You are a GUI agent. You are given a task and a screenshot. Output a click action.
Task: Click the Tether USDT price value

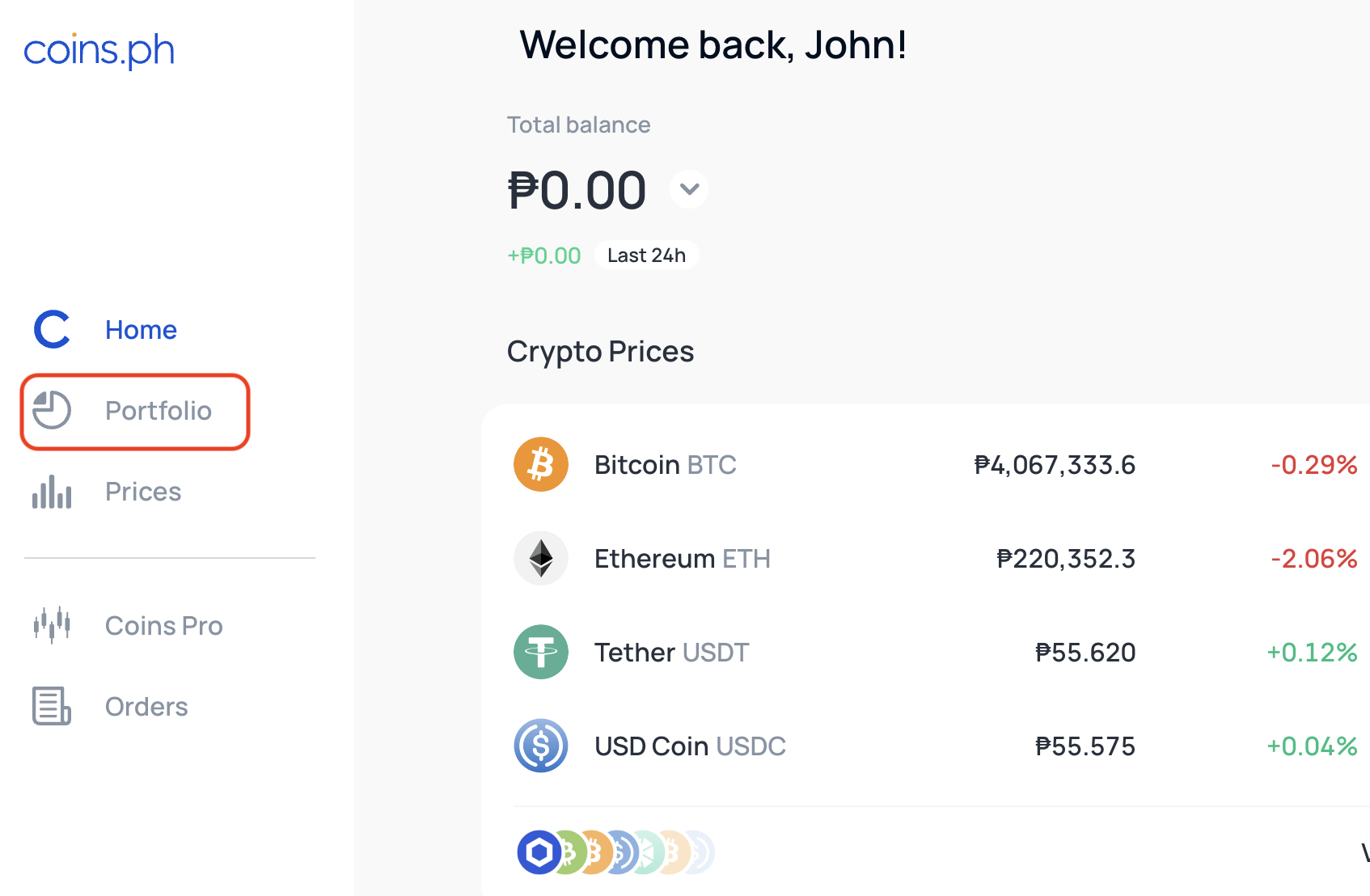(1086, 652)
